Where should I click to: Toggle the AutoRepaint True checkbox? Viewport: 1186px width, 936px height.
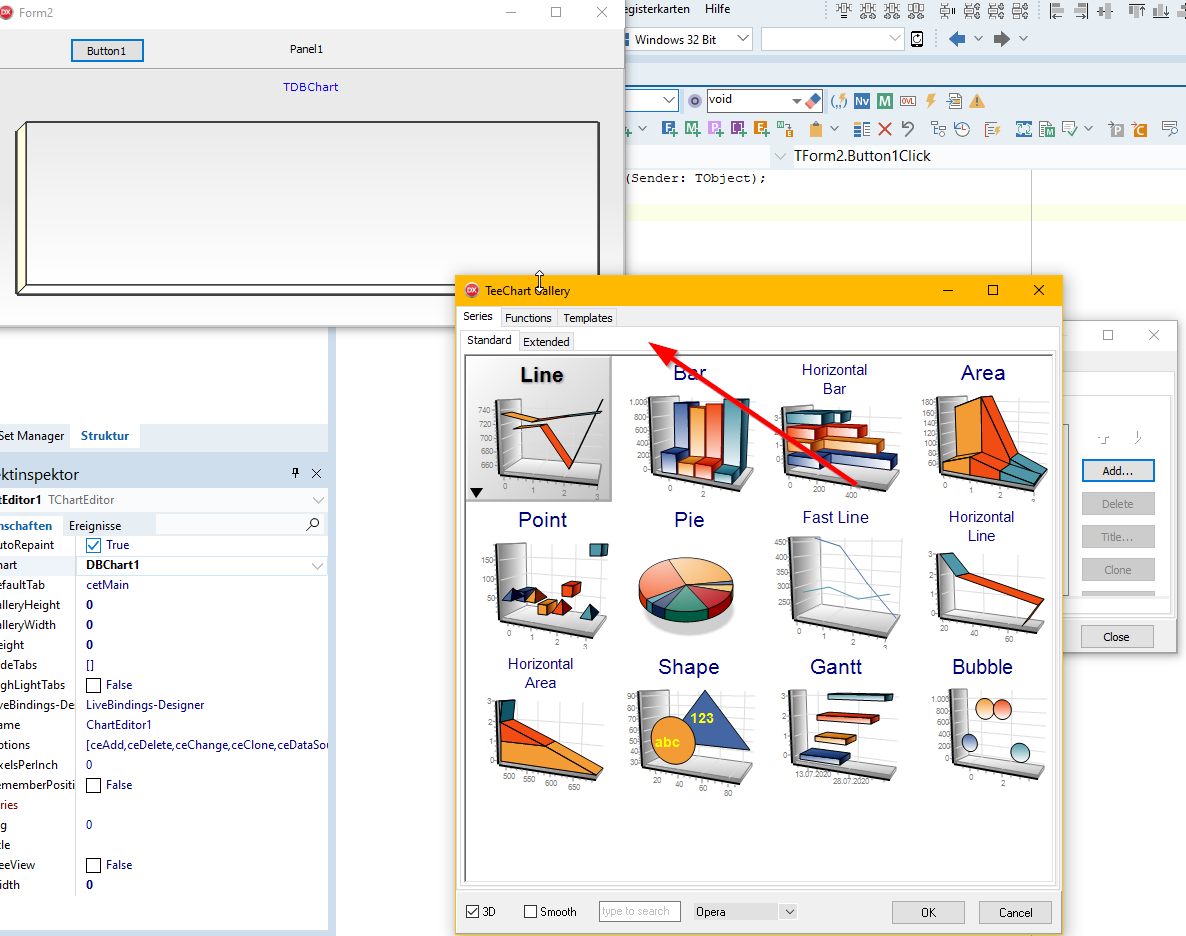(94, 545)
